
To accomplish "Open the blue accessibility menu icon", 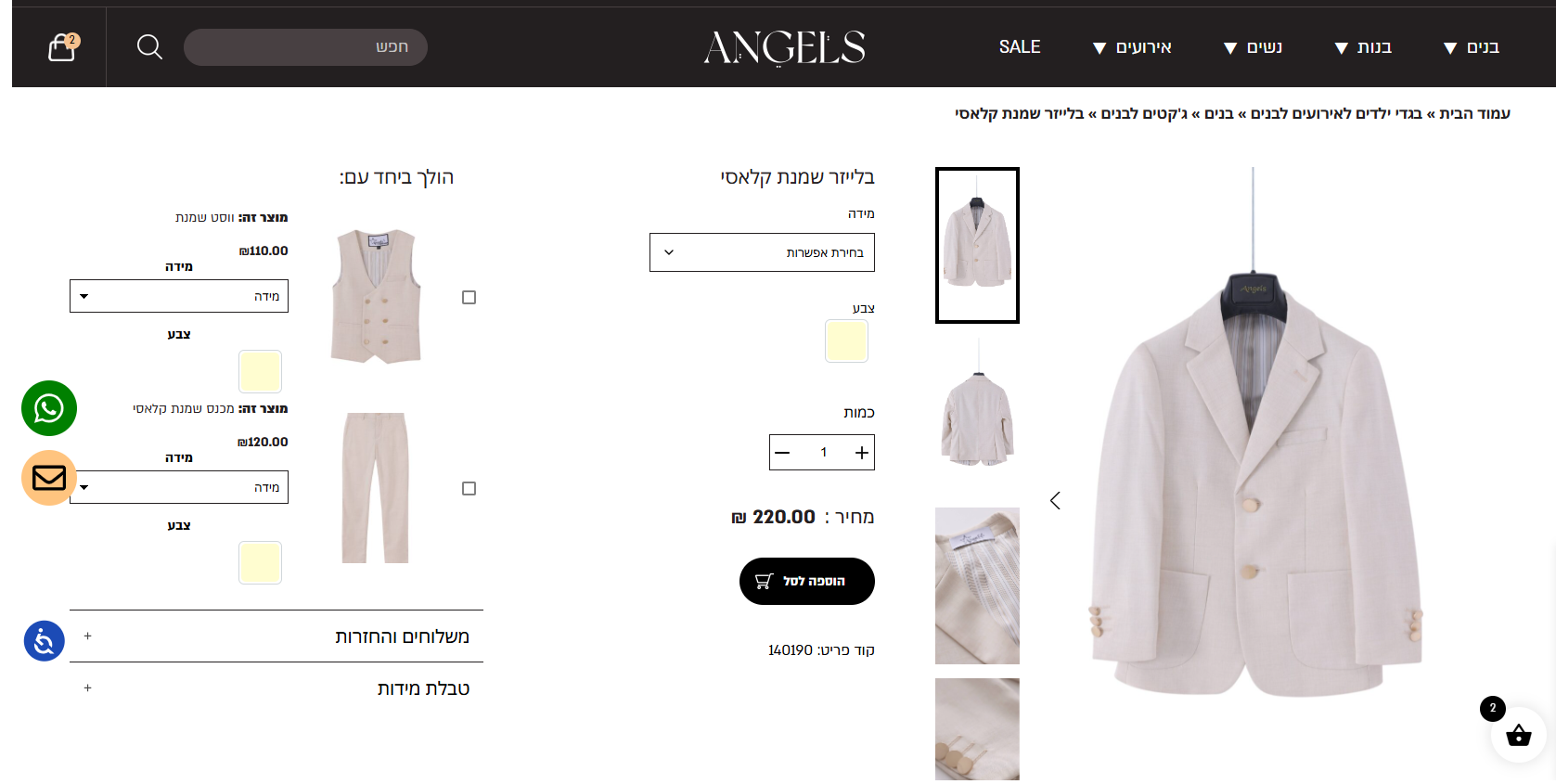I will [x=44, y=641].
